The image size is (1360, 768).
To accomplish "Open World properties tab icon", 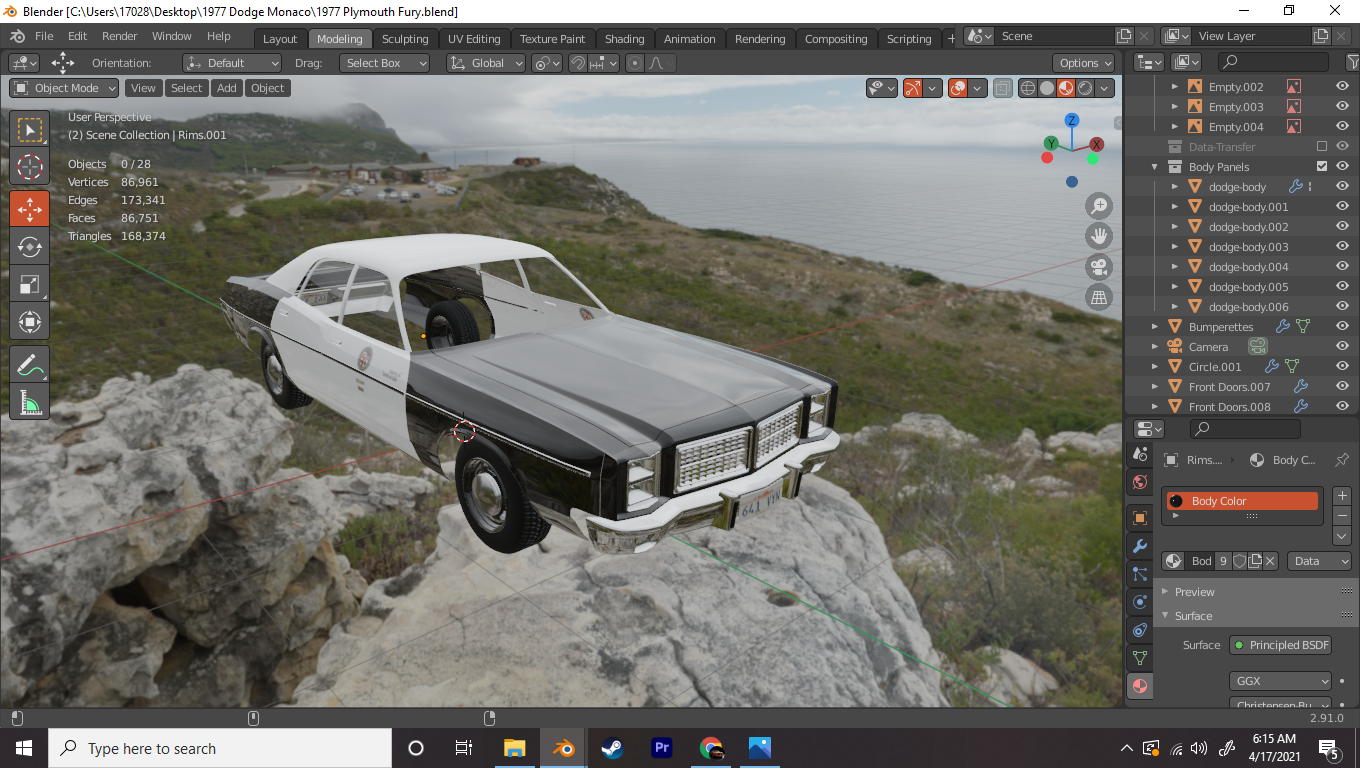I will 1139,482.
